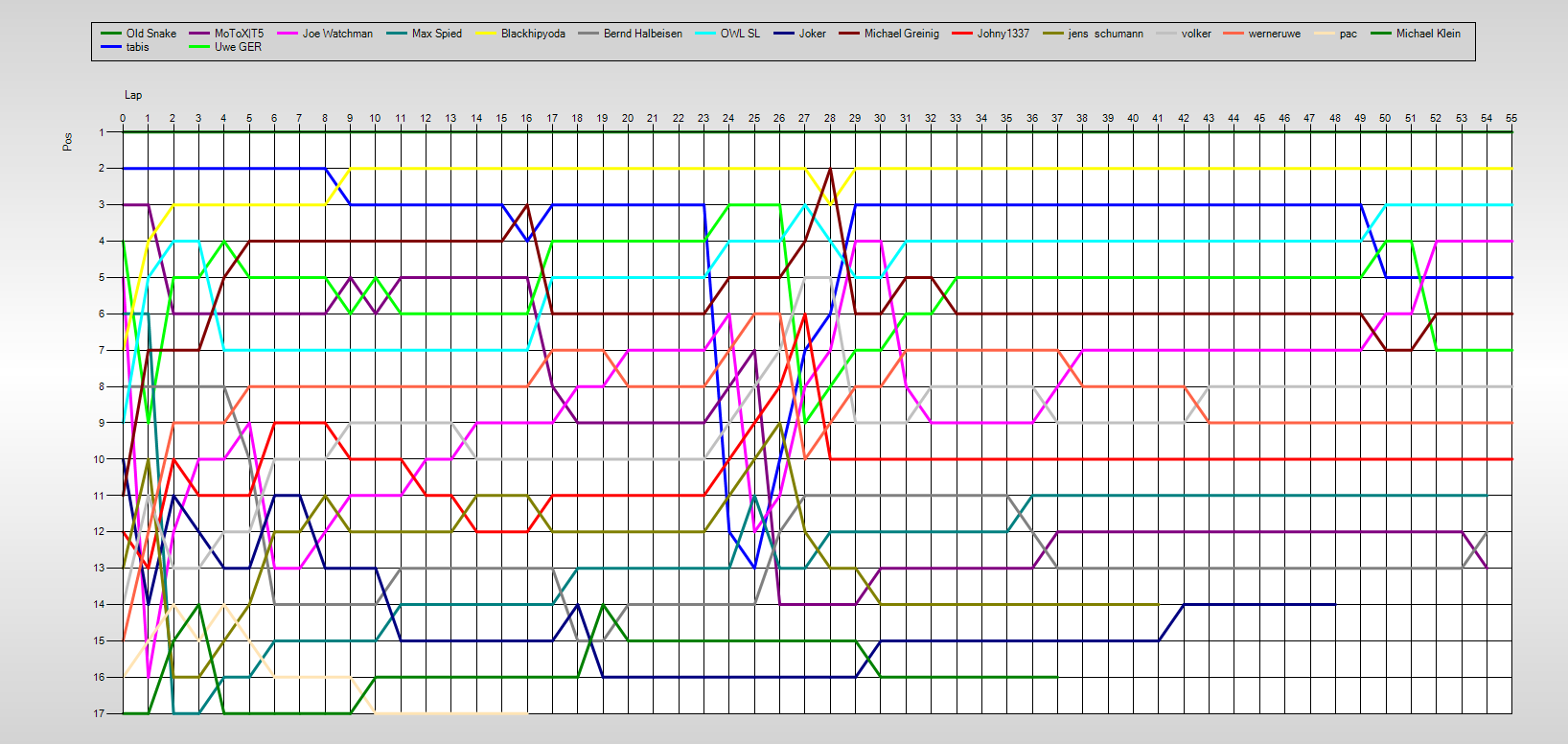
Task: Select position 15 on the Pos axis
Action: coord(99,640)
